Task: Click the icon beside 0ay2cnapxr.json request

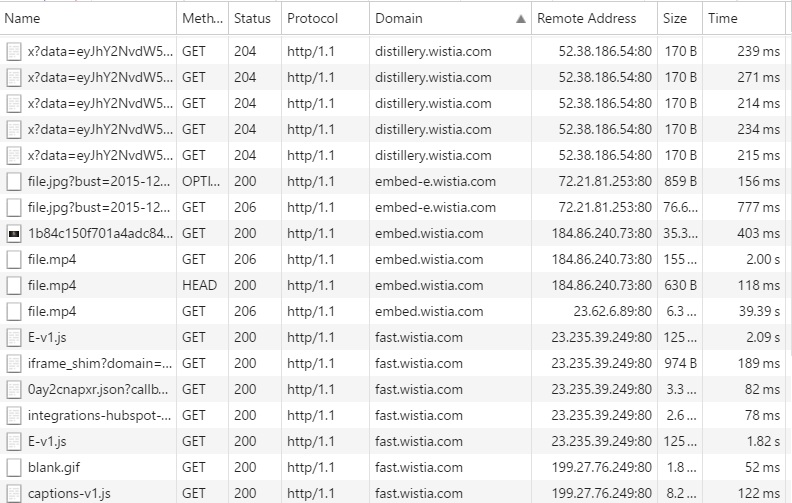Action: coord(14,390)
